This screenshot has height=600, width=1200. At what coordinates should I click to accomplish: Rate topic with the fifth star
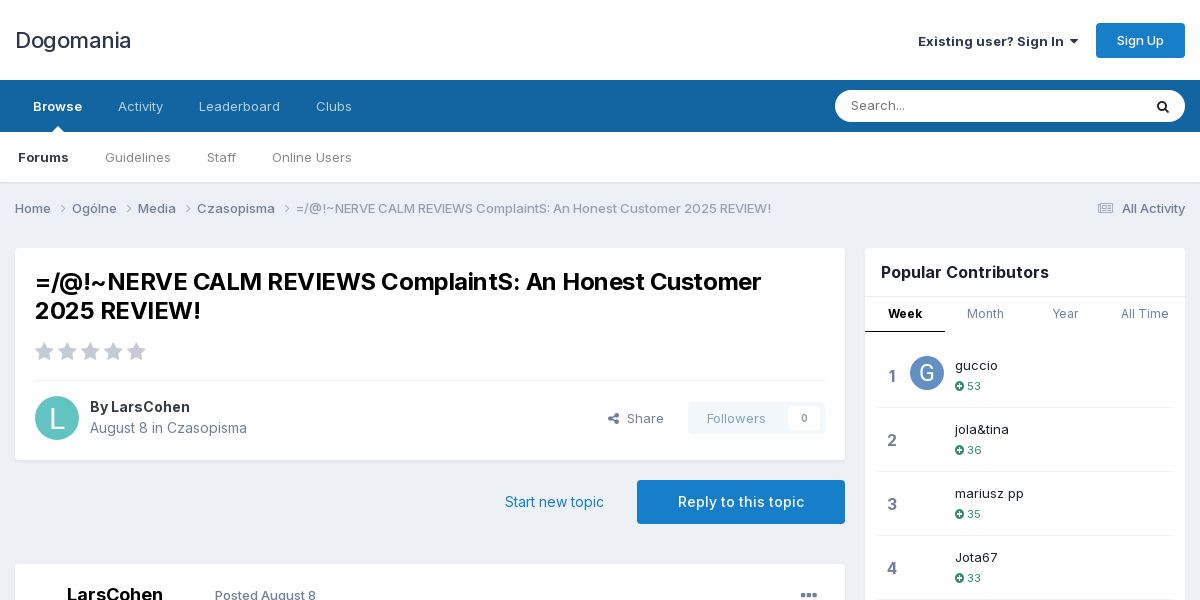point(136,351)
